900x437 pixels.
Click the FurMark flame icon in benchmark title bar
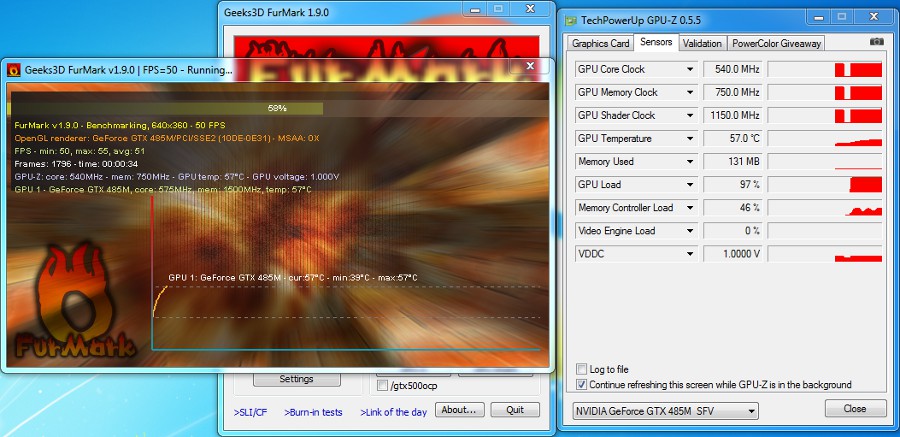pyautogui.click(x=14, y=71)
